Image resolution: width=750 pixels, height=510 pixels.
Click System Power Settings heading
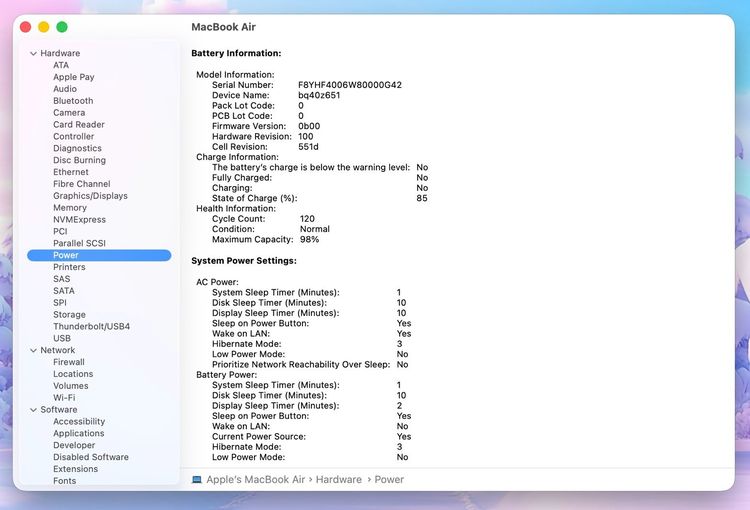(244, 261)
